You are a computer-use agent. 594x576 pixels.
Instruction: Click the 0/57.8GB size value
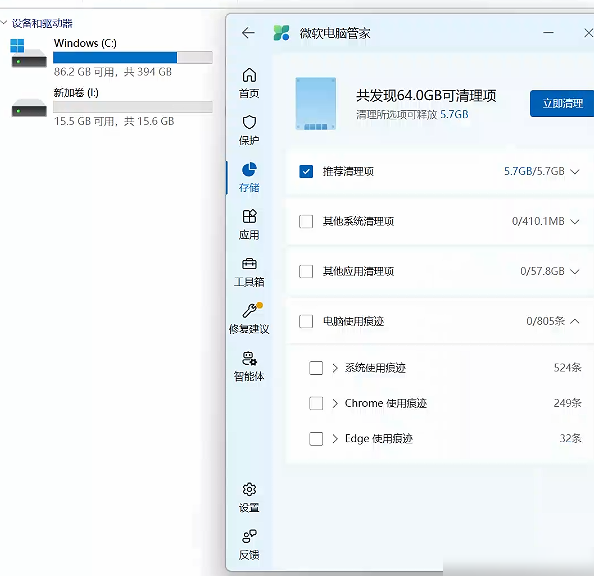pos(542,271)
